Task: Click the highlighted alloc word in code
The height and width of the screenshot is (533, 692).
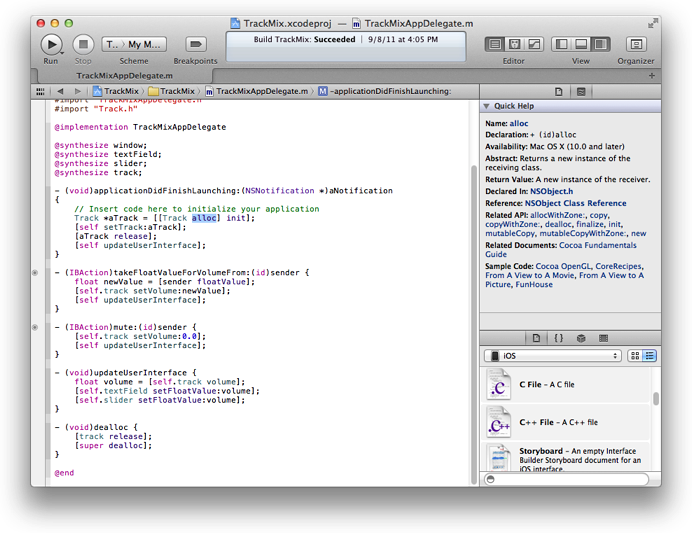Action: (204, 218)
